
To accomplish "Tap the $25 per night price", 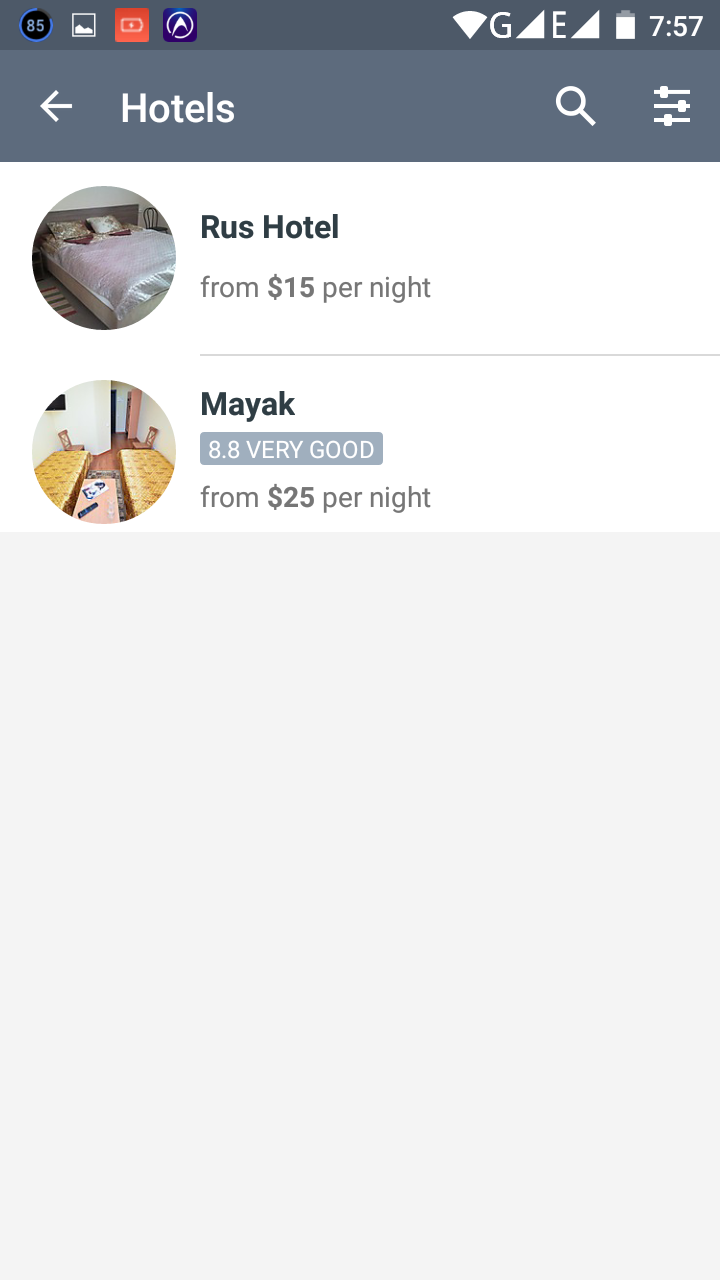I will pyautogui.click(x=315, y=498).
